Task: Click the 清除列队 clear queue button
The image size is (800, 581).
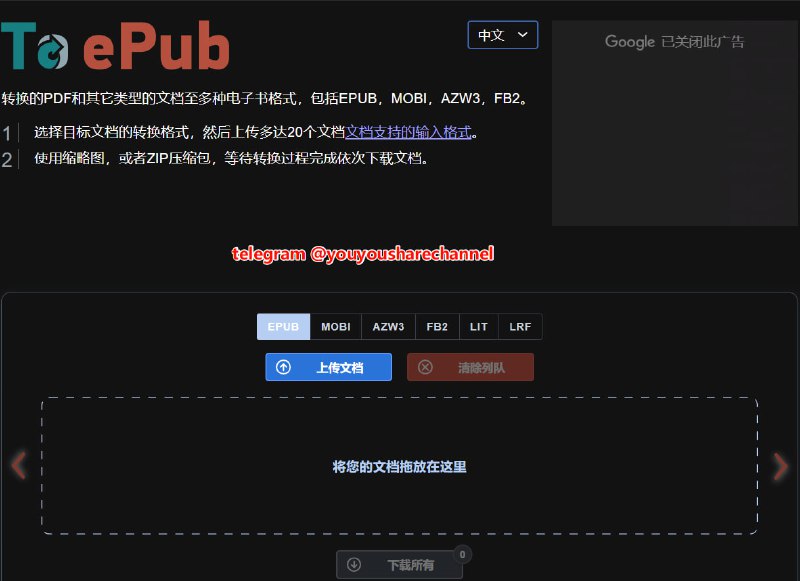Action: click(470, 367)
